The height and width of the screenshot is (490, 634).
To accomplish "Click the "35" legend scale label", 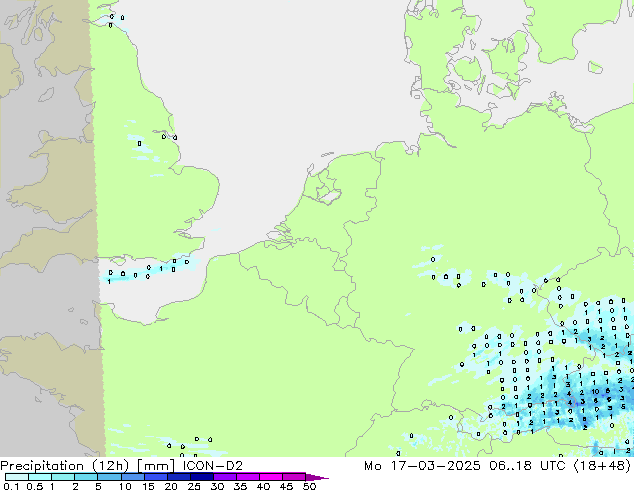I will (240, 486).
